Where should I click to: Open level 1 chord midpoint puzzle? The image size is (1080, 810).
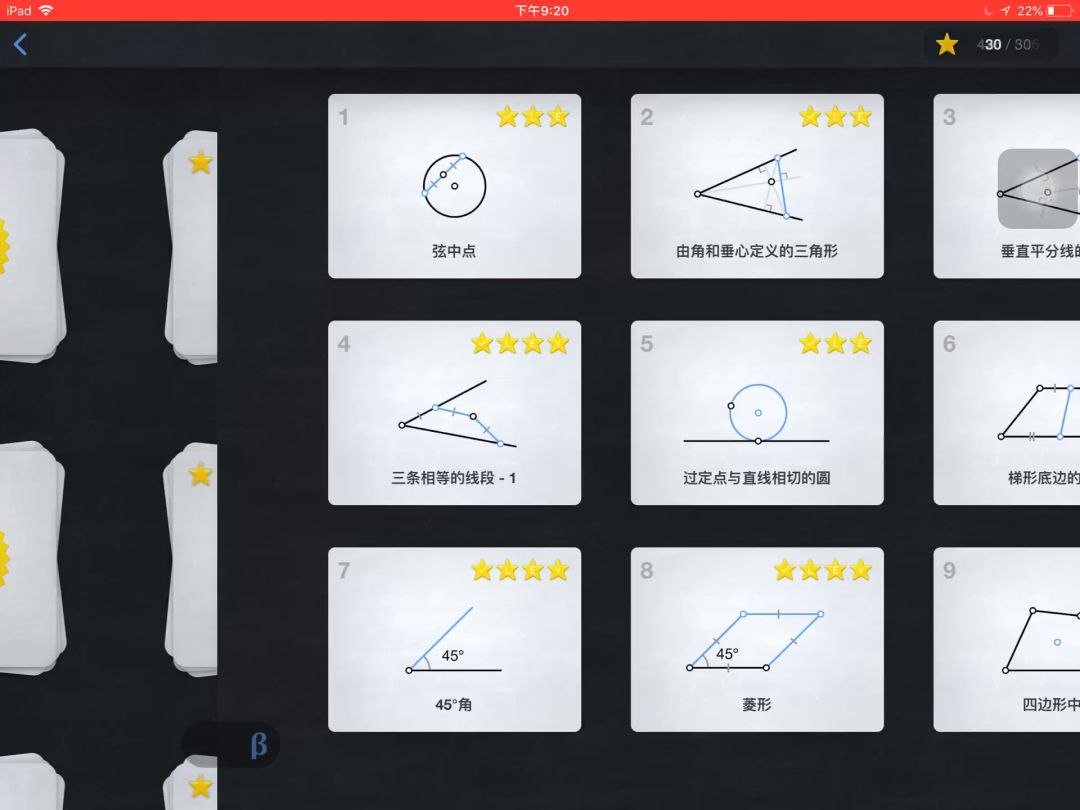tap(455, 186)
